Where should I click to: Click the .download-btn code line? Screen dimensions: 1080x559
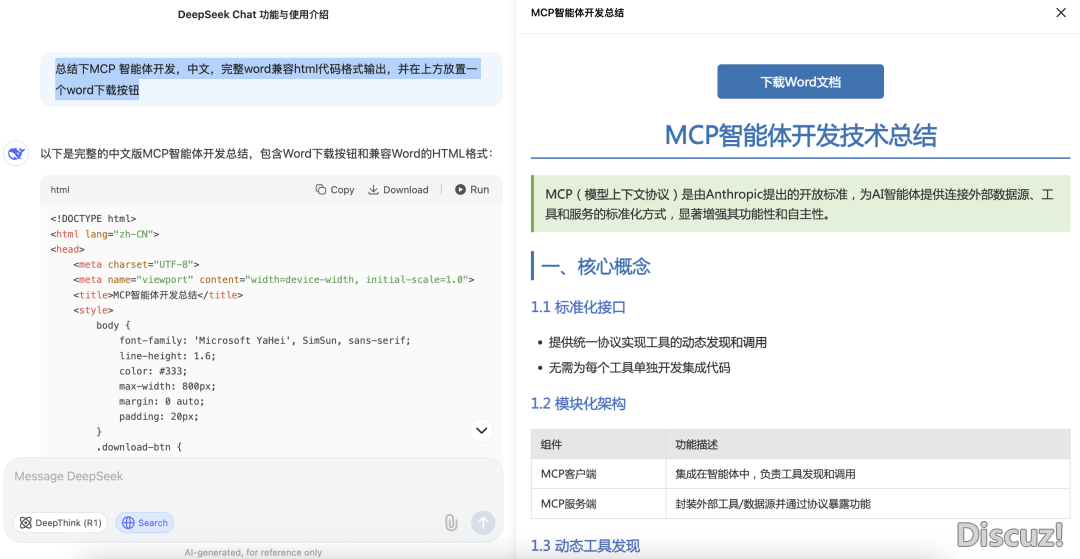139,447
